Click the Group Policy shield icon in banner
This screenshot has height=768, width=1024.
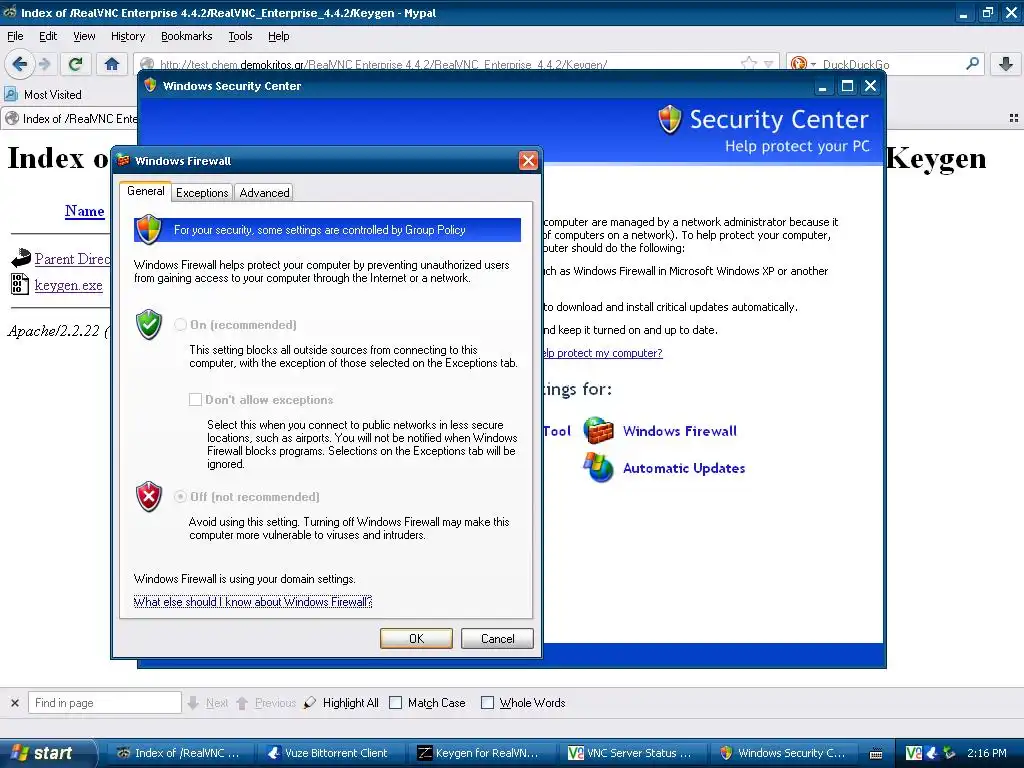pyautogui.click(x=149, y=229)
